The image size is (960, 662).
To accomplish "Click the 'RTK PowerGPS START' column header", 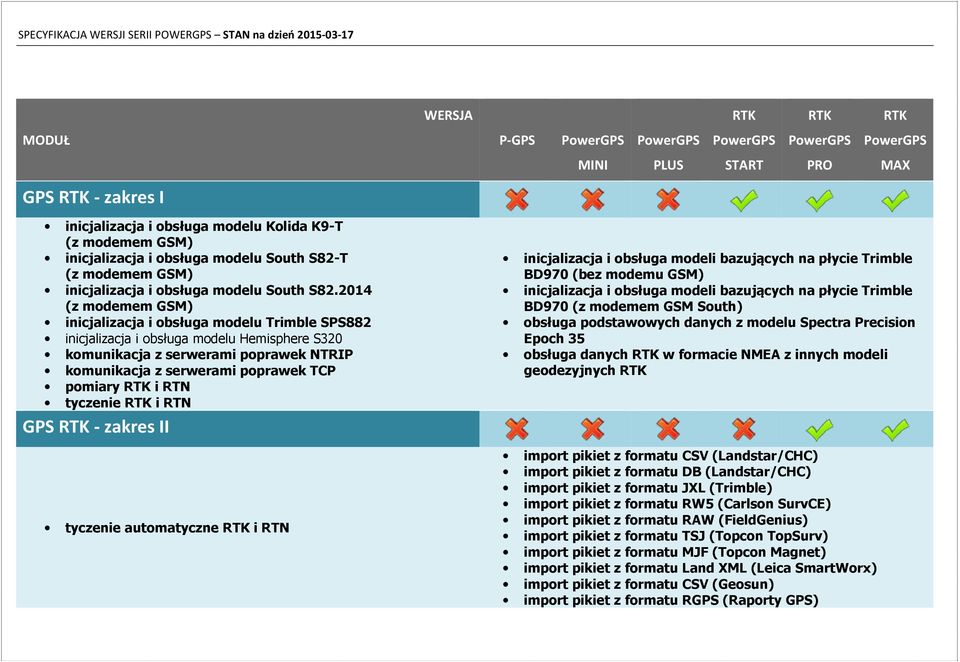I will [744, 140].
